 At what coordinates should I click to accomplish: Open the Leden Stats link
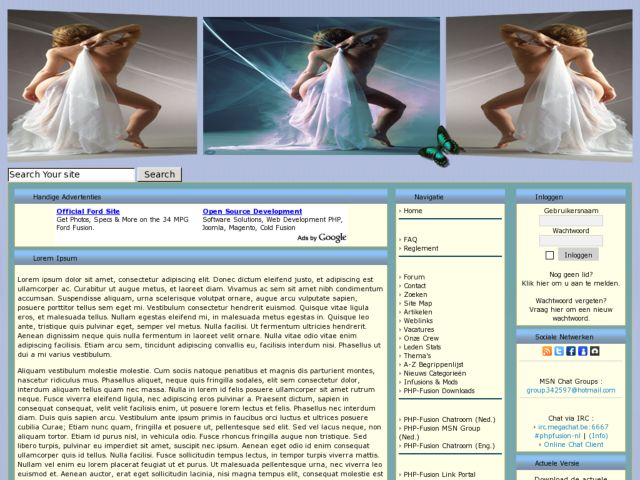[x=422, y=347]
